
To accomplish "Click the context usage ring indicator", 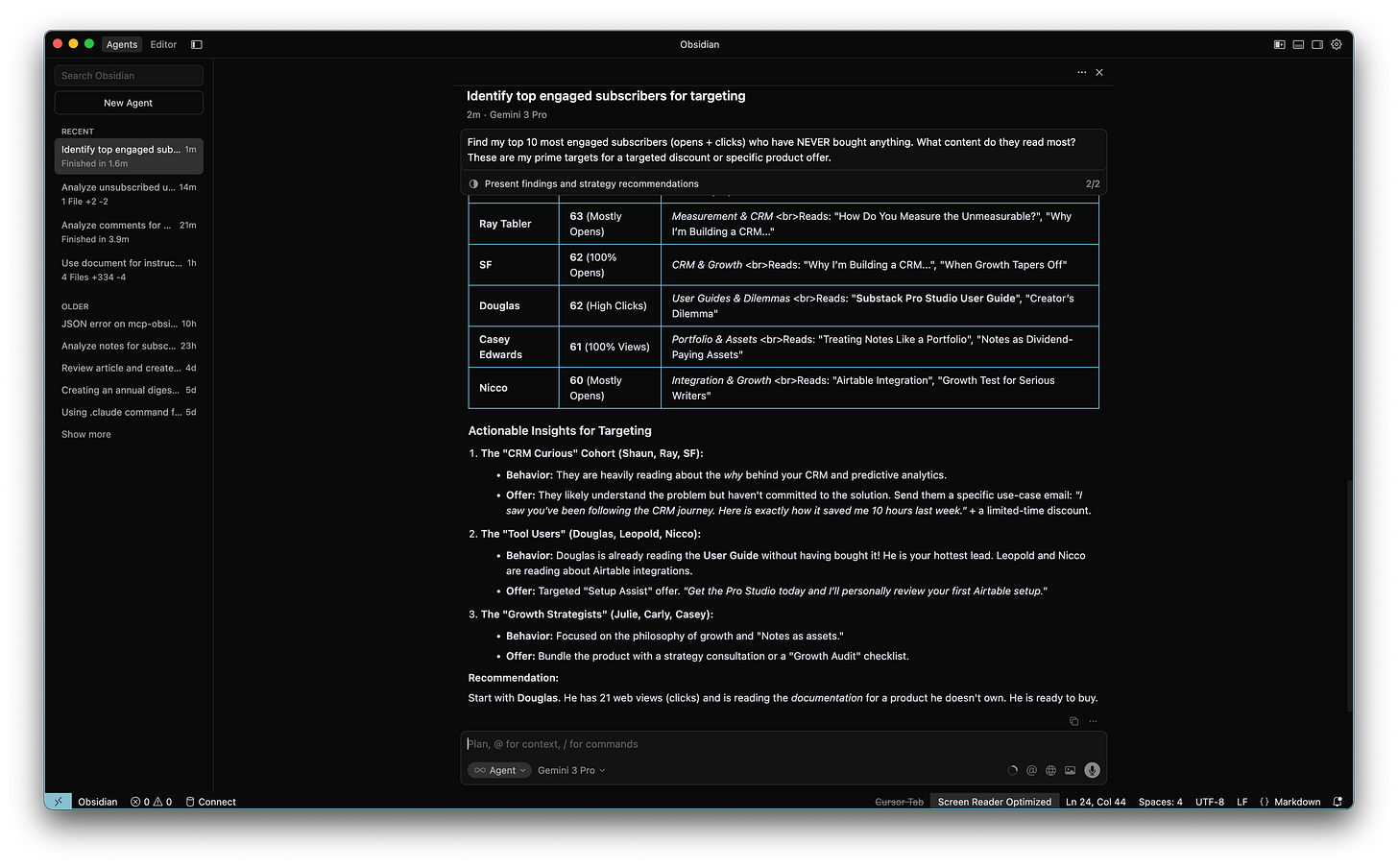I will point(1012,770).
